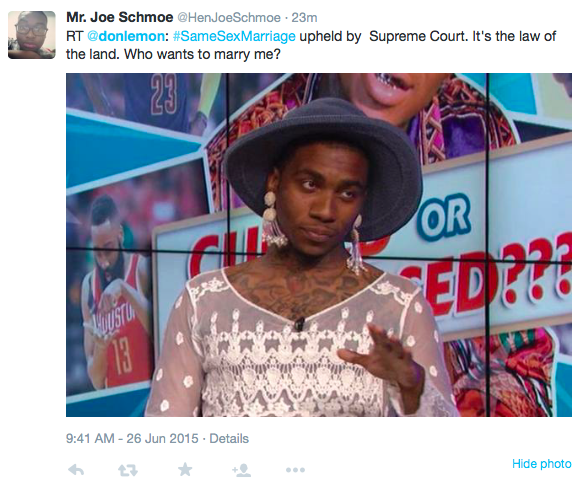The image size is (582, 488).
Task: Click the 9:41 AM - 26 Jun 2015 timestamp
Action: pyautogui.click(x=132, y=439)
